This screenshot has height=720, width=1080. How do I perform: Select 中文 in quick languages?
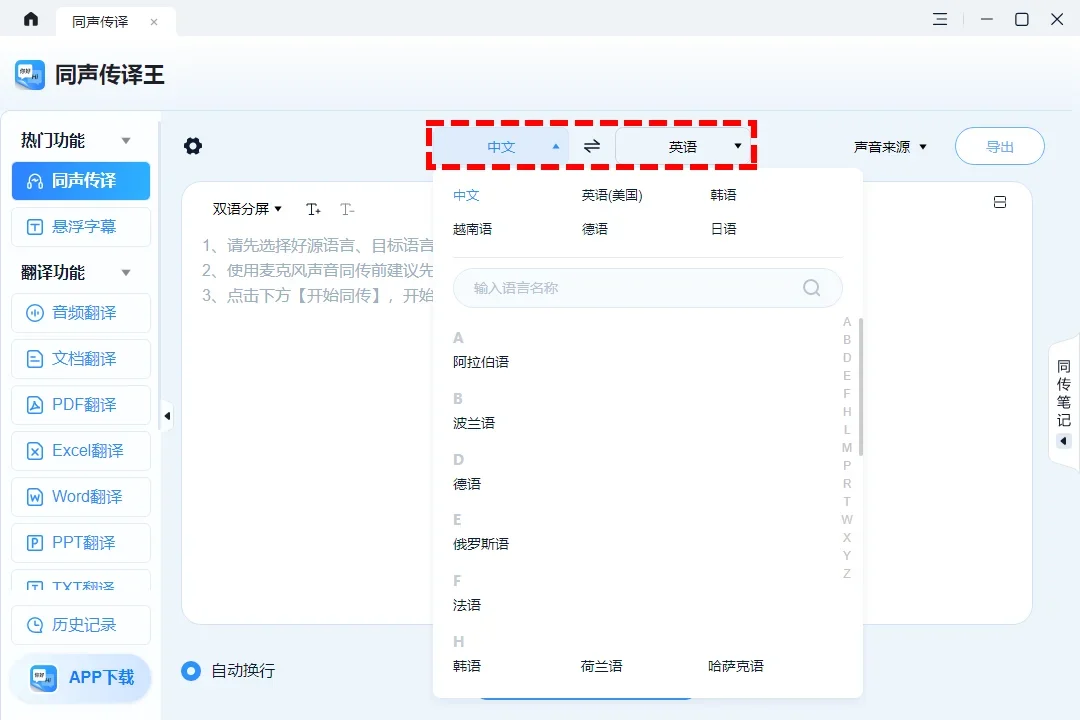466,195
